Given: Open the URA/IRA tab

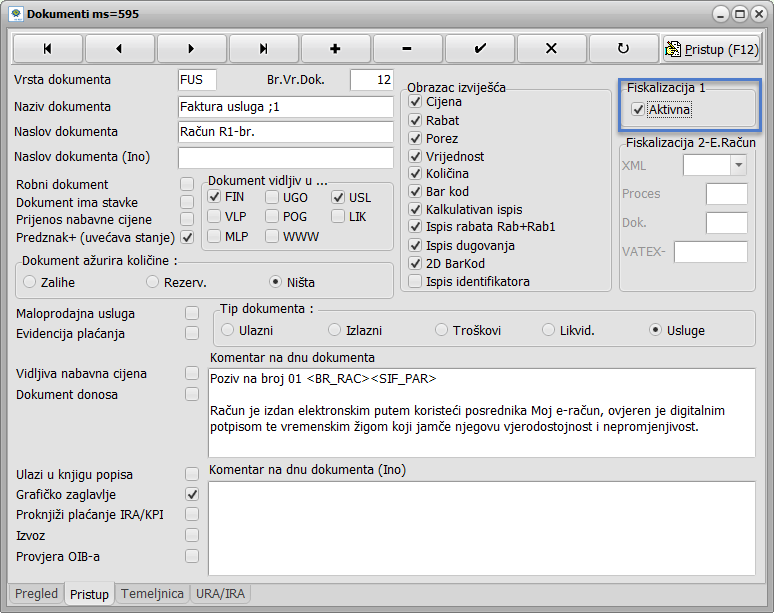Looking at the screenshot, I should pos(220,594).
